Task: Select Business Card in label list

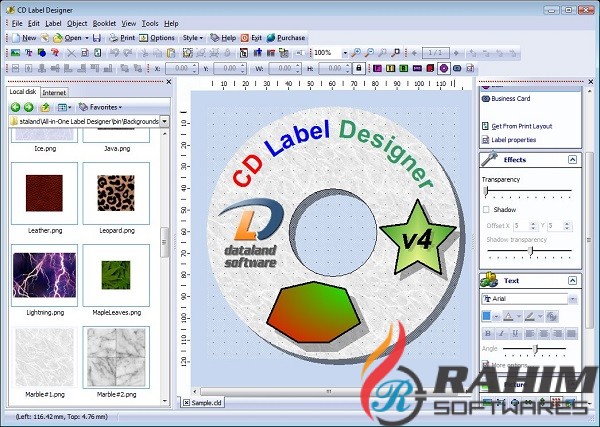Action: point(506,99)
